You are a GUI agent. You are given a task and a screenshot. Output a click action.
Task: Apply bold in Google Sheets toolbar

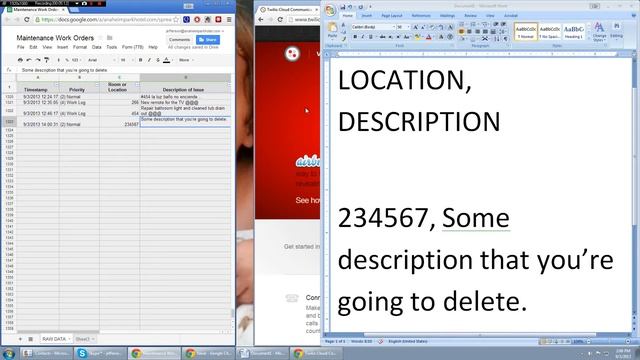point(140,60)
